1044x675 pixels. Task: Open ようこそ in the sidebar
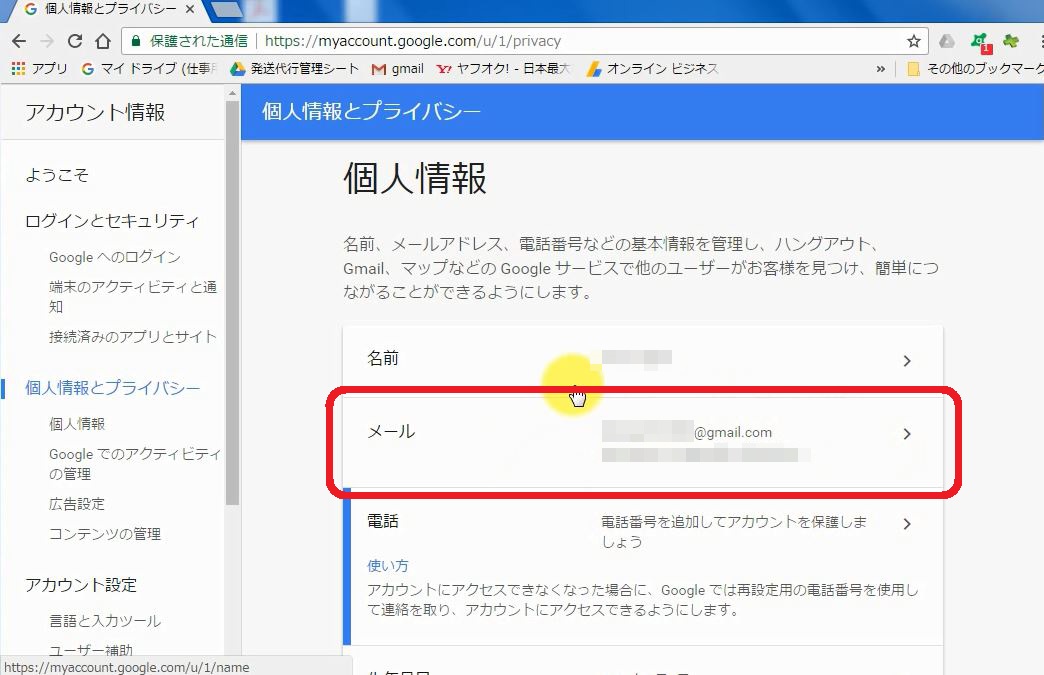57,175
